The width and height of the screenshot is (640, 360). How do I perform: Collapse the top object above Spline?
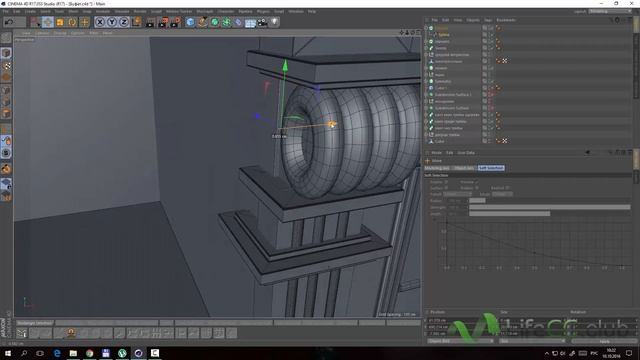[426, 28]
